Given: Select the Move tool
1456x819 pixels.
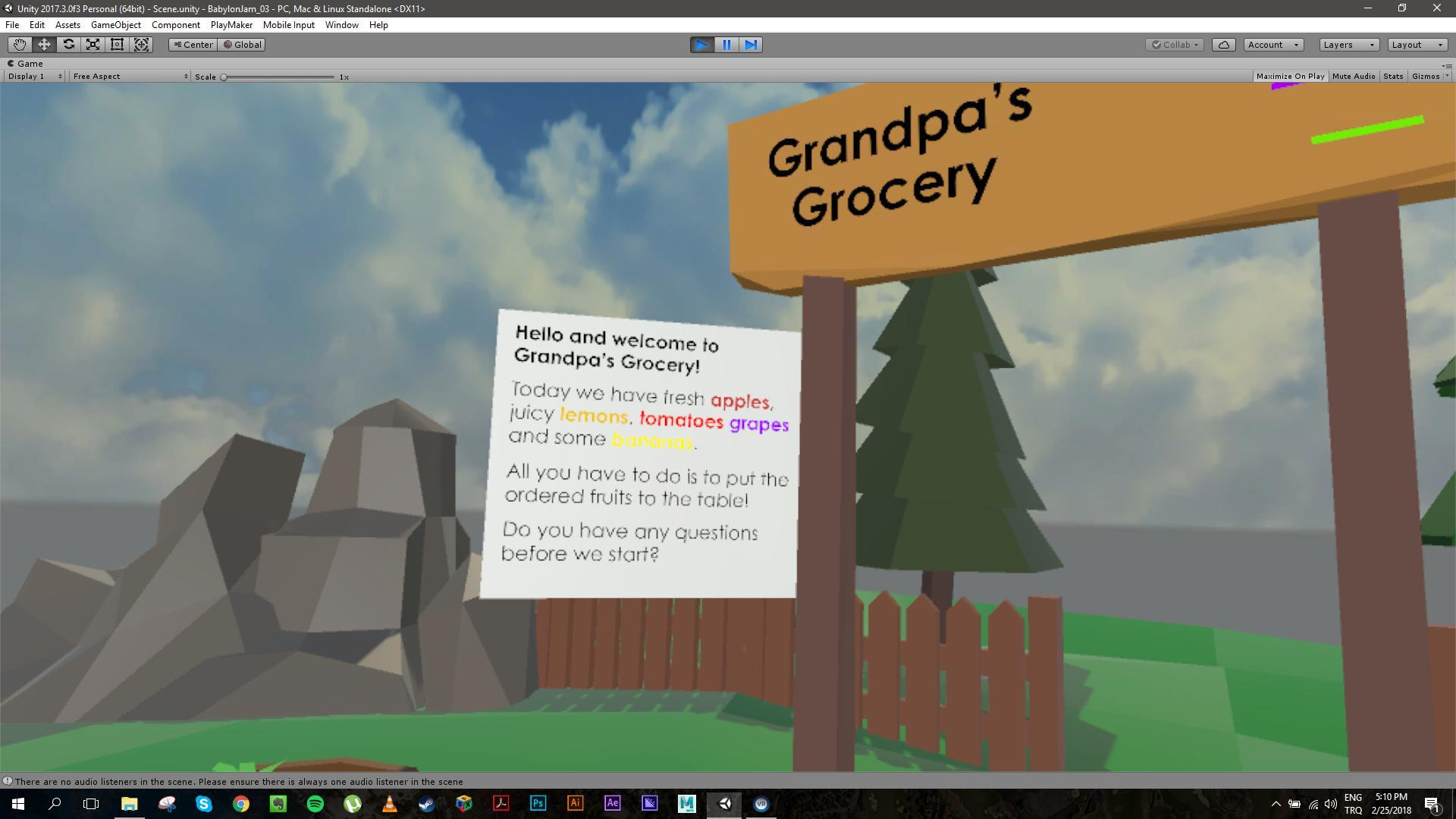Looking at the screenshot, I should click(x=44, y=45).
